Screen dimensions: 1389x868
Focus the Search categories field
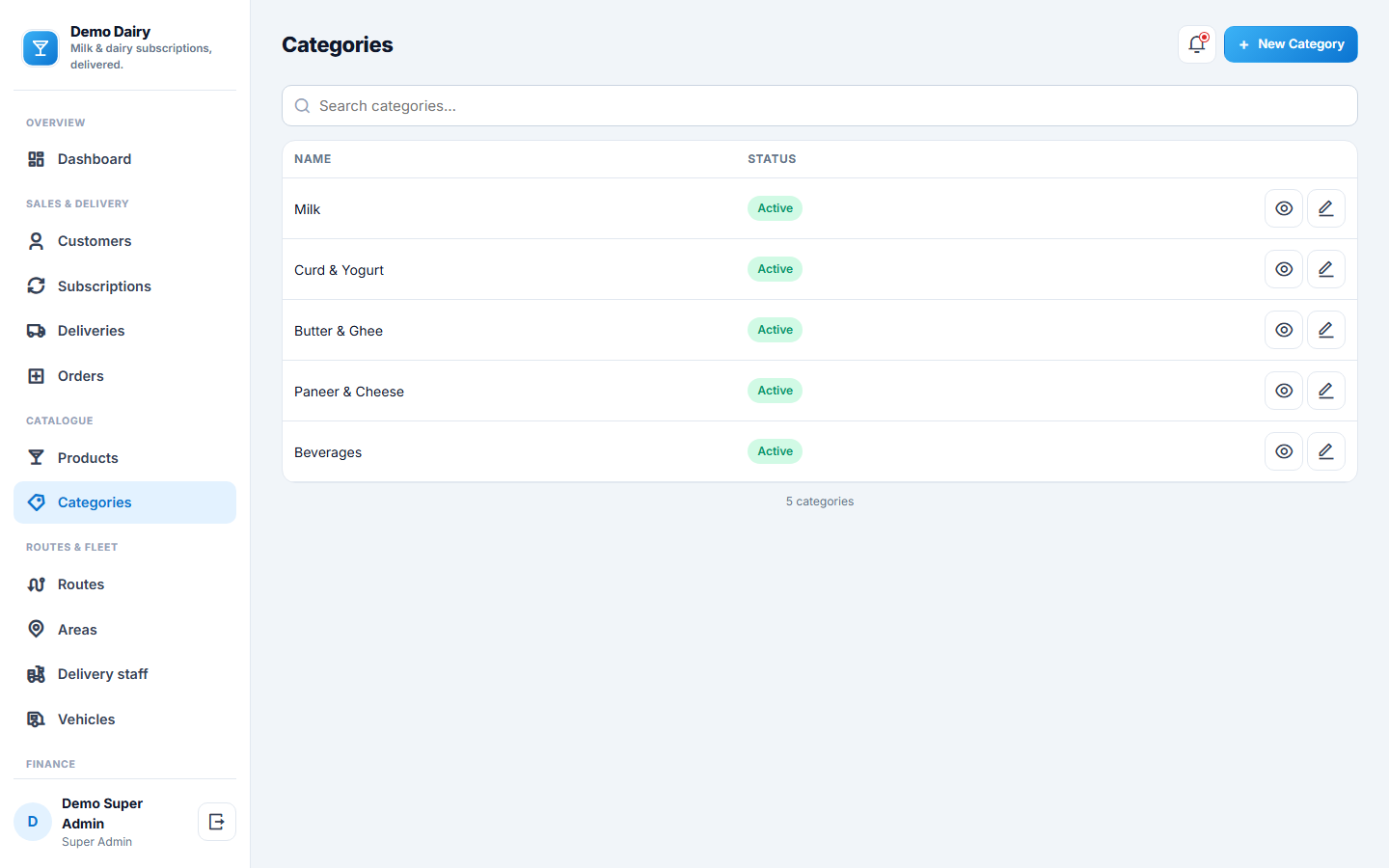(820, 106)
